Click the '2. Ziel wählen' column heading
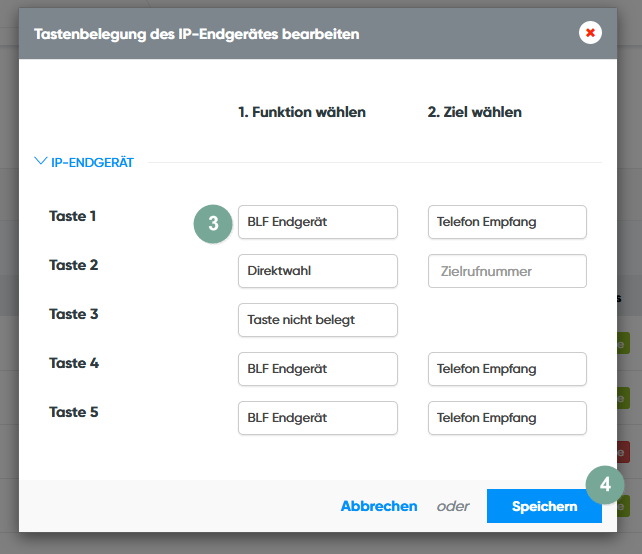 tap(475, 112)
